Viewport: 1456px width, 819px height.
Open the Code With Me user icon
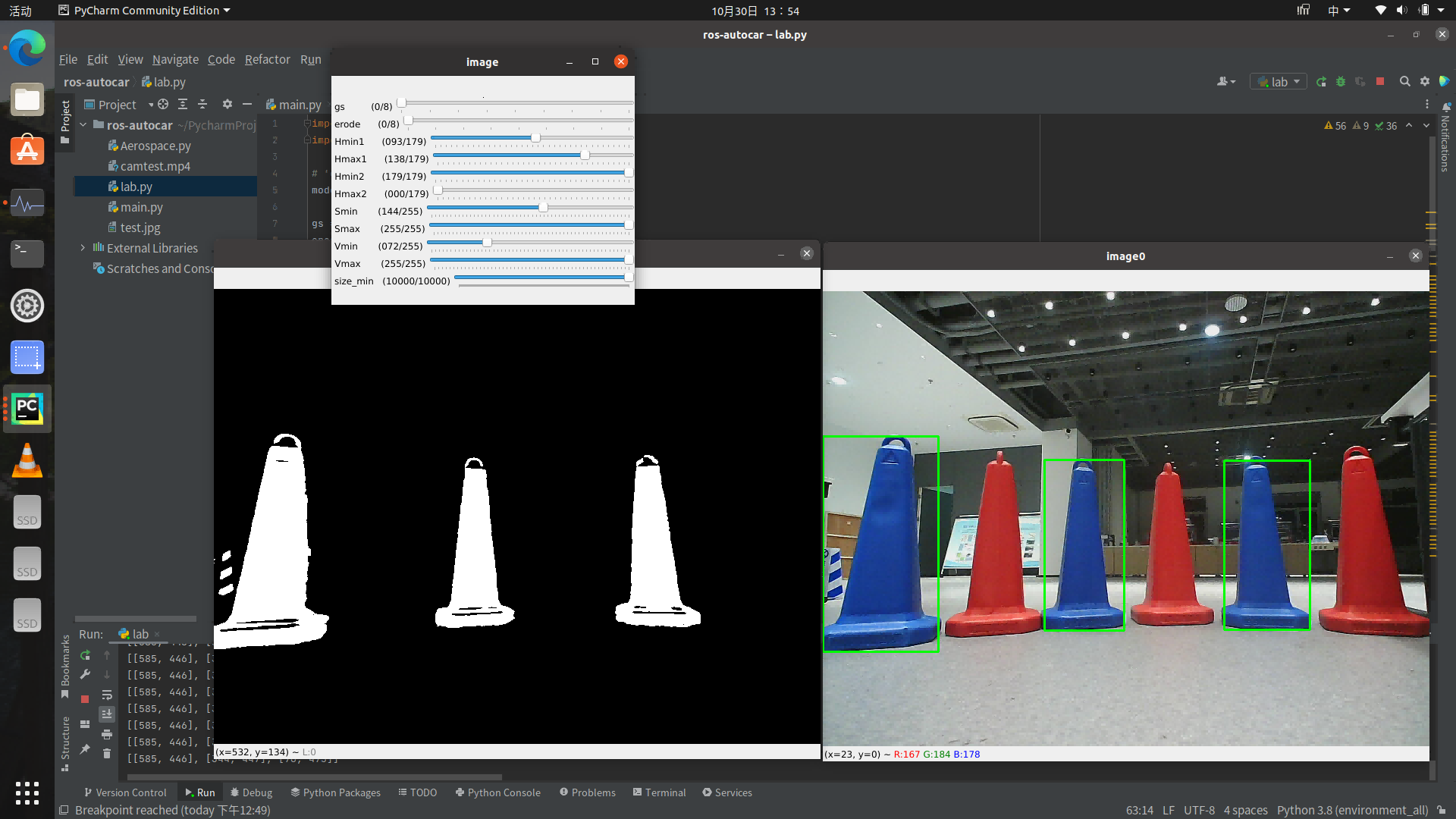pos(1225,82)
